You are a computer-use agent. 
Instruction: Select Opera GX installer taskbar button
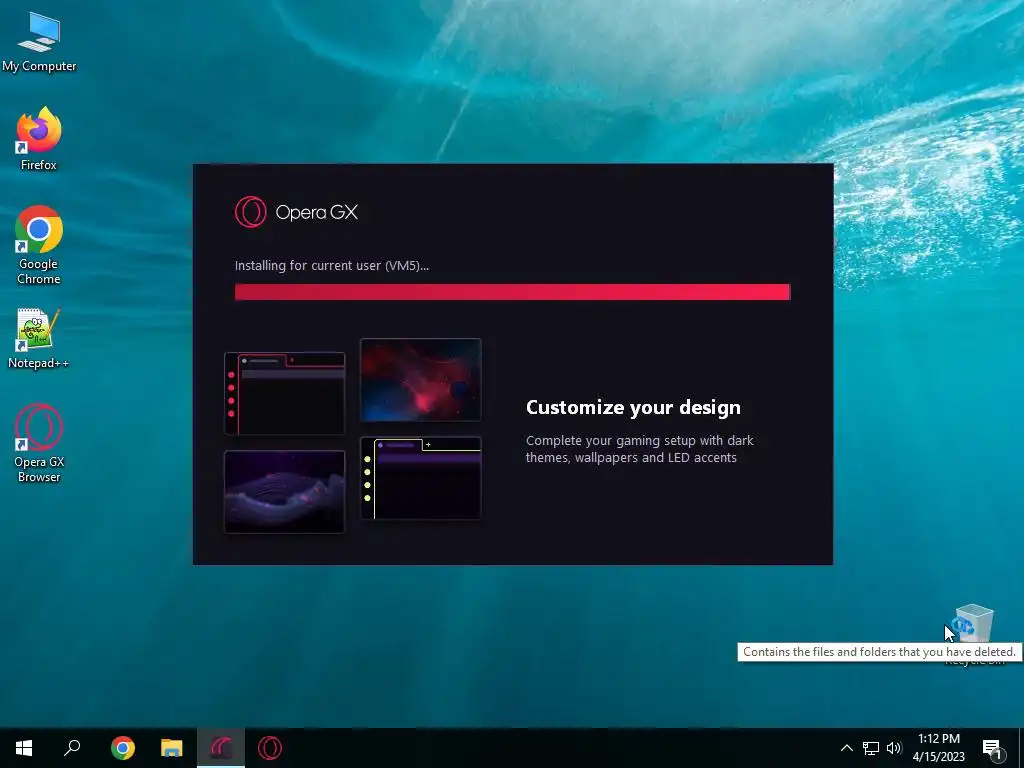coord(221,748)
